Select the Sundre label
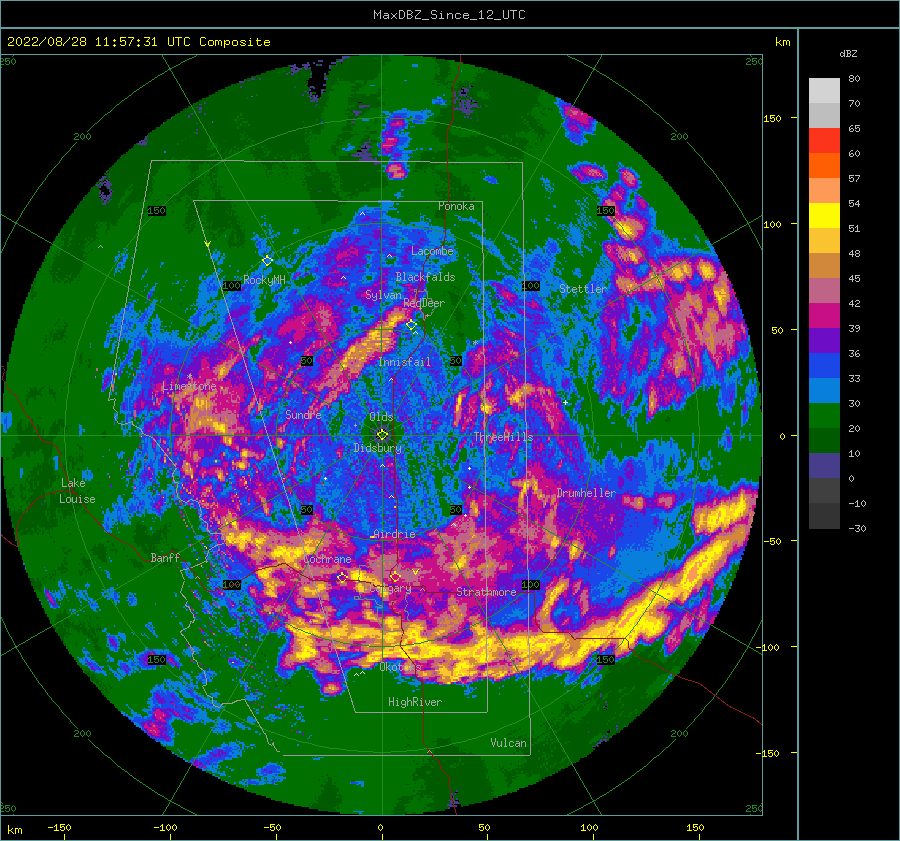The height and width of the screenshot is (841, 900). (x=303, y=414)
